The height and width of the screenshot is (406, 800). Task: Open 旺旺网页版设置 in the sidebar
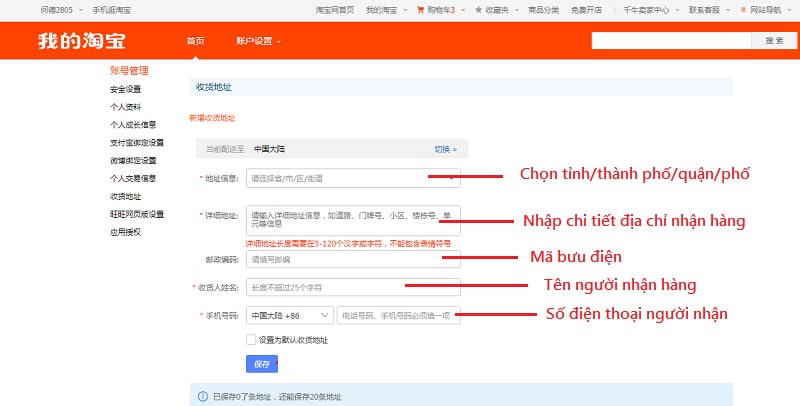[x=137, y=214]
